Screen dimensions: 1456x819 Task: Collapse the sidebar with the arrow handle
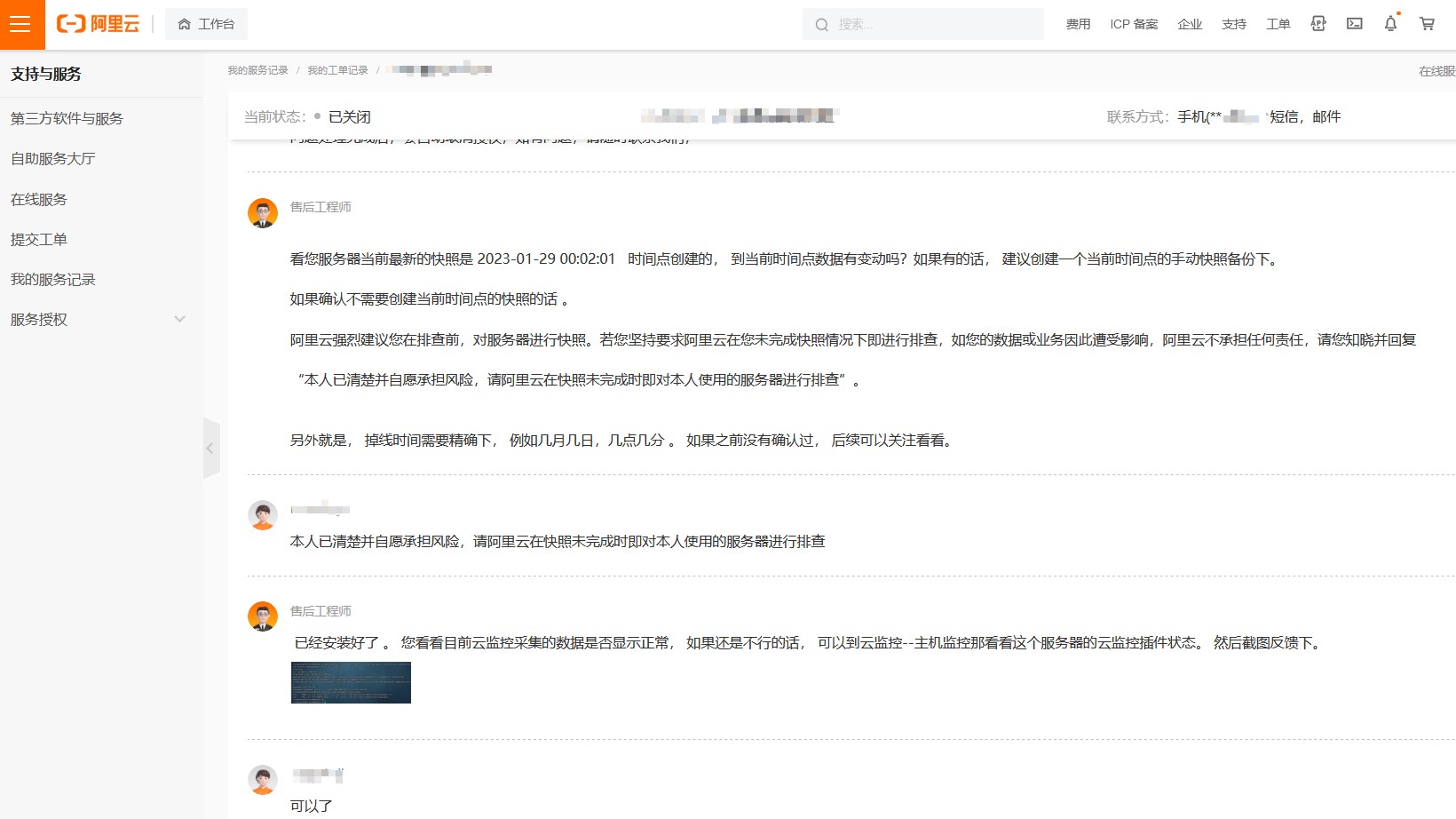coord(210,448)
